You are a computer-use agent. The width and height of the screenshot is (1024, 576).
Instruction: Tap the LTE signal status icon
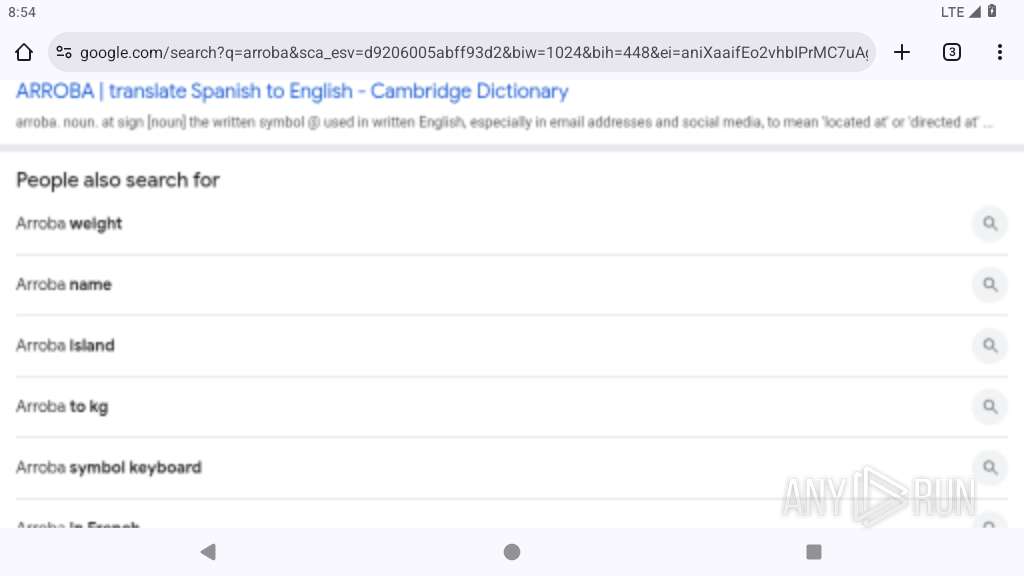pyautogui.click(x=961, y=12)
